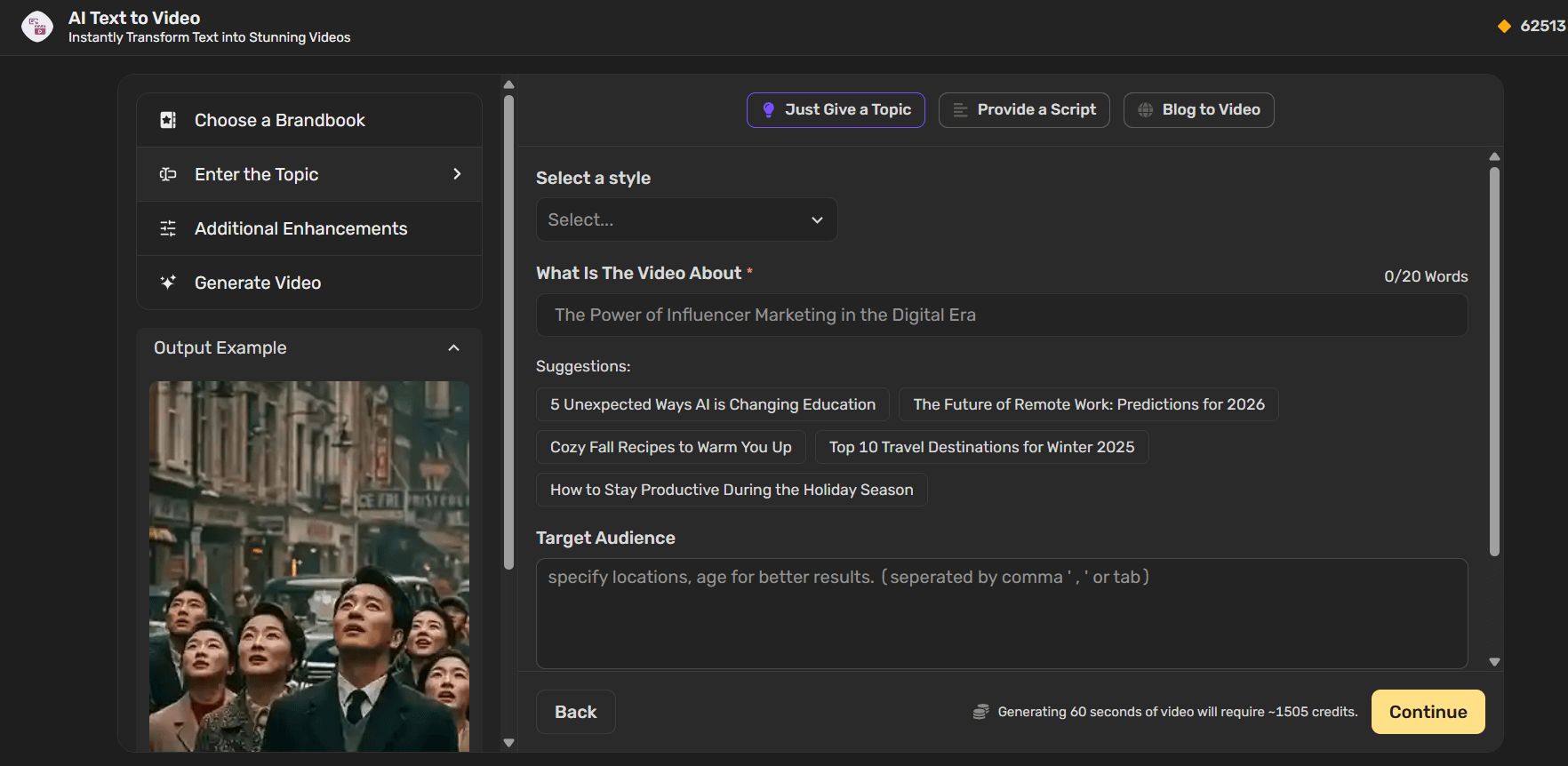
Task: Click the 0/20 Words counter
Action: coord(1426,276)
